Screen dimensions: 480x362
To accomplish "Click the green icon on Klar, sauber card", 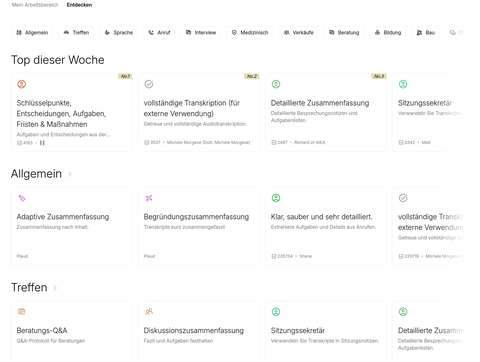I will [276, 198].
